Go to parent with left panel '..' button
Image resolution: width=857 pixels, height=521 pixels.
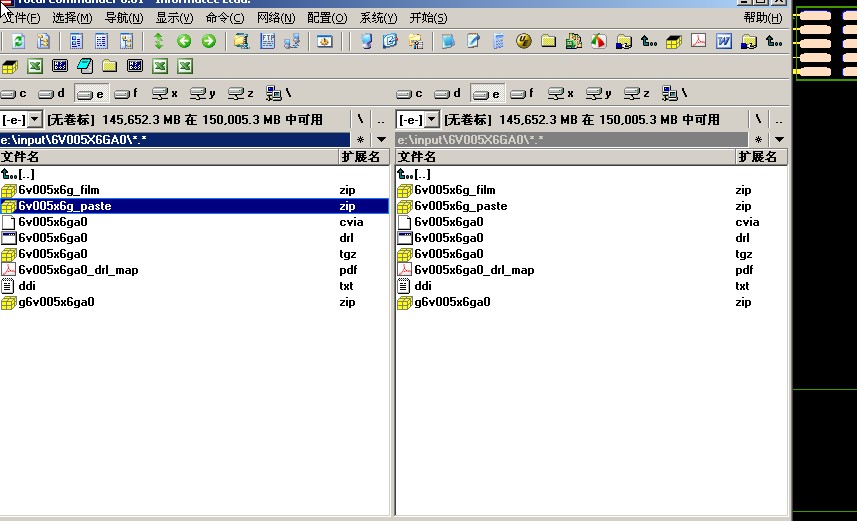381,119
